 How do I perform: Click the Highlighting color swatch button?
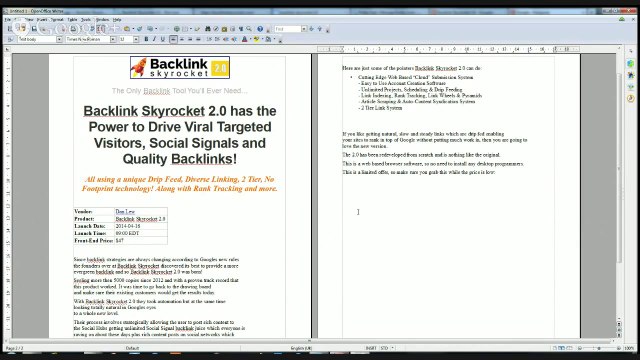point(256,39)
